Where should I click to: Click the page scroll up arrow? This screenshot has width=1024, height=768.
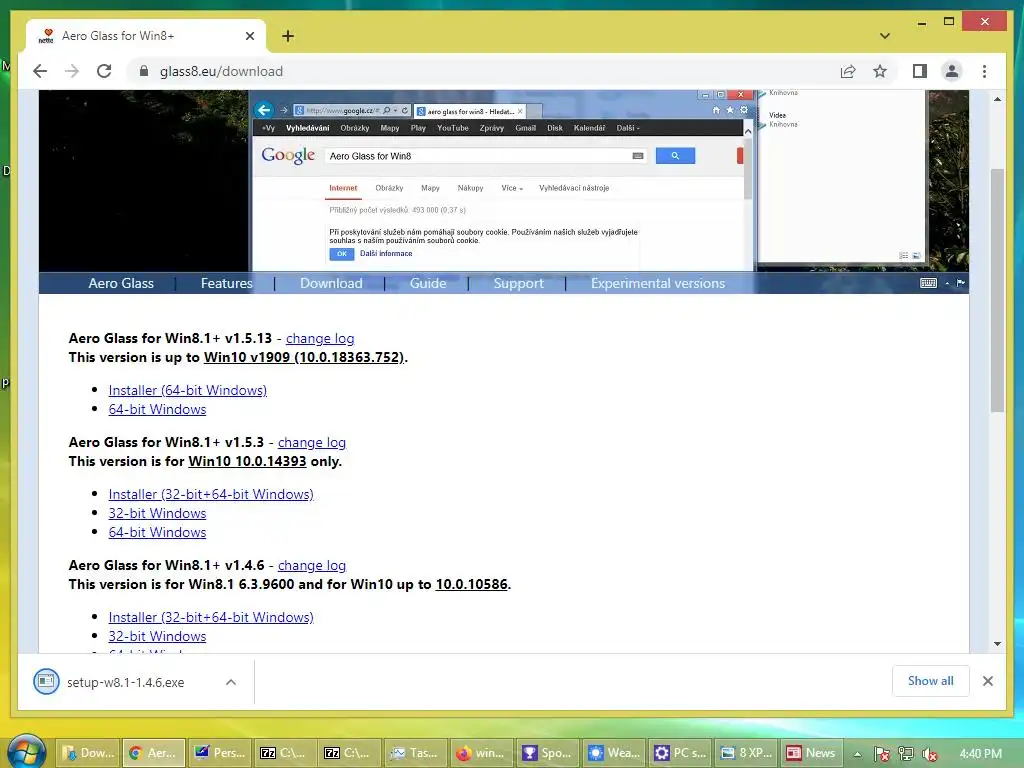(997, 99)
